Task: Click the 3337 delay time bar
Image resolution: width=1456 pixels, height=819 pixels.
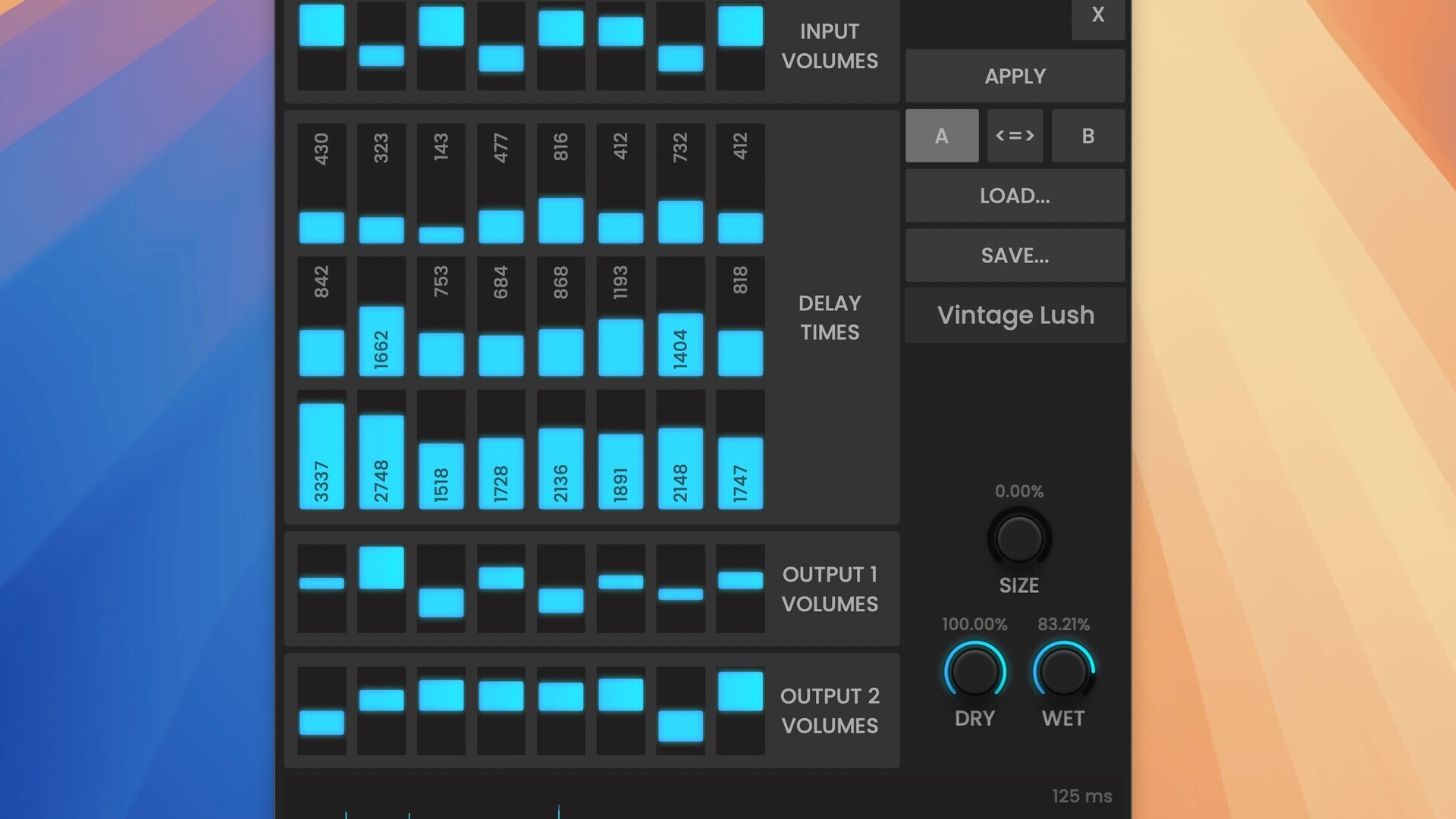Action: point(322,455)
